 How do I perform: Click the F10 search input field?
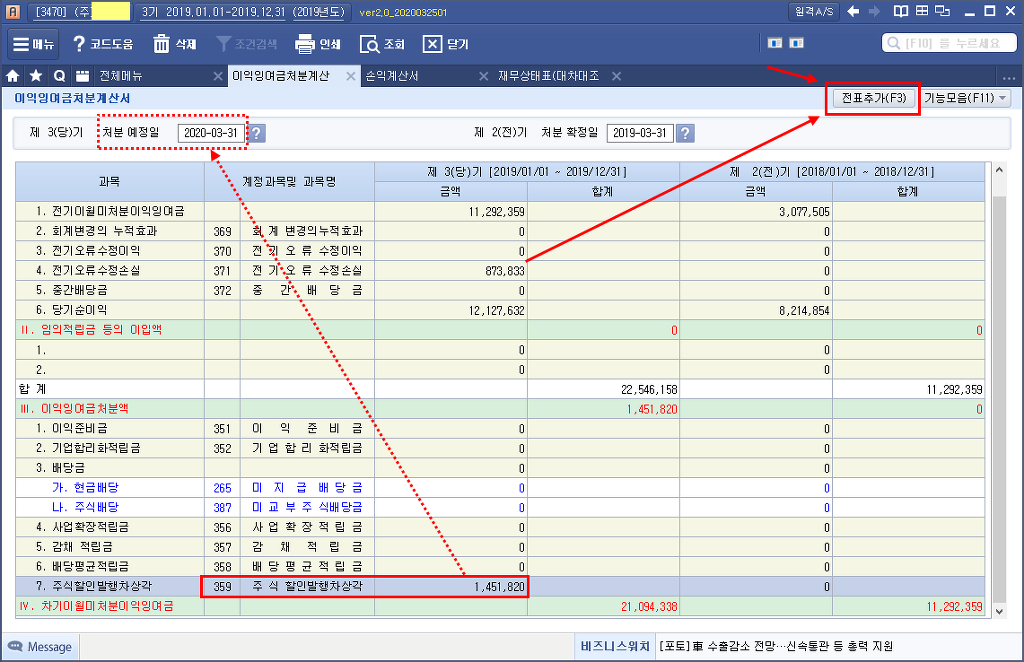pos(950,43)
